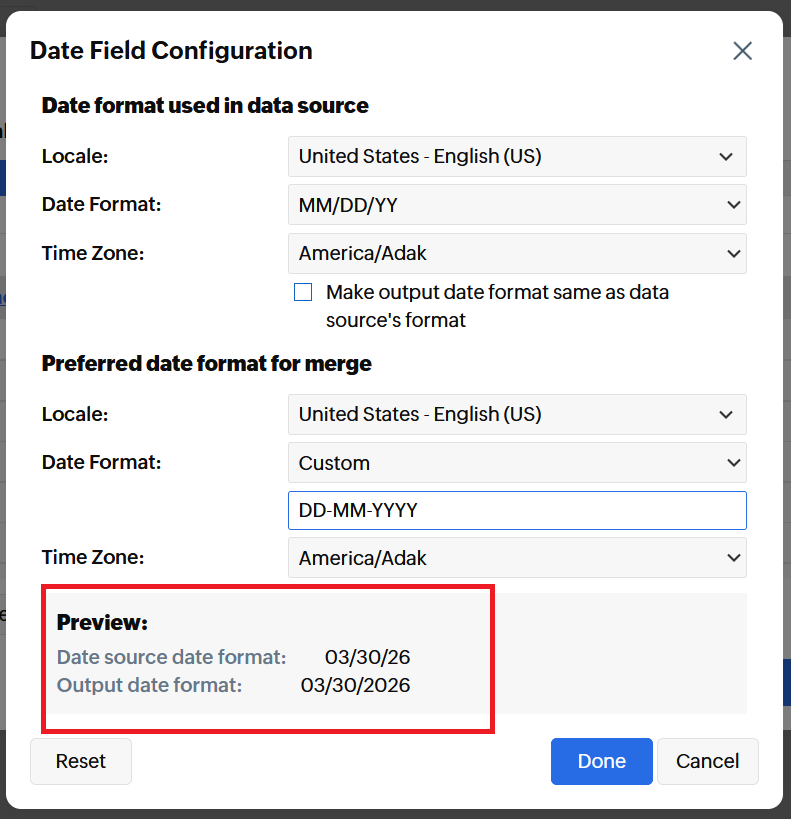
Task: Click the 'Date Field Configuration' dialog title
Action: coord(171,51)
